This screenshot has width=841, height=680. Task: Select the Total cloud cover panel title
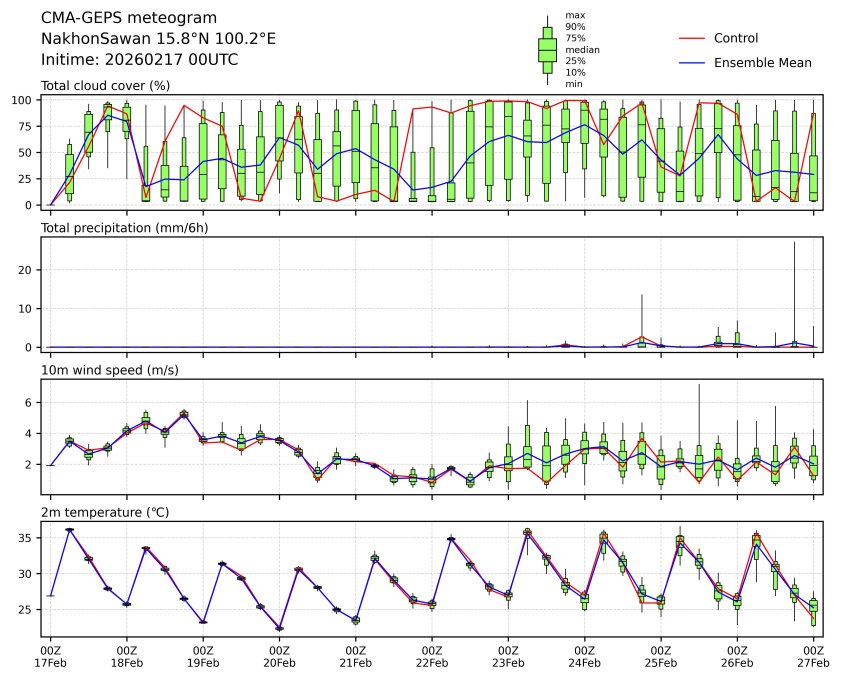point(105,86)
